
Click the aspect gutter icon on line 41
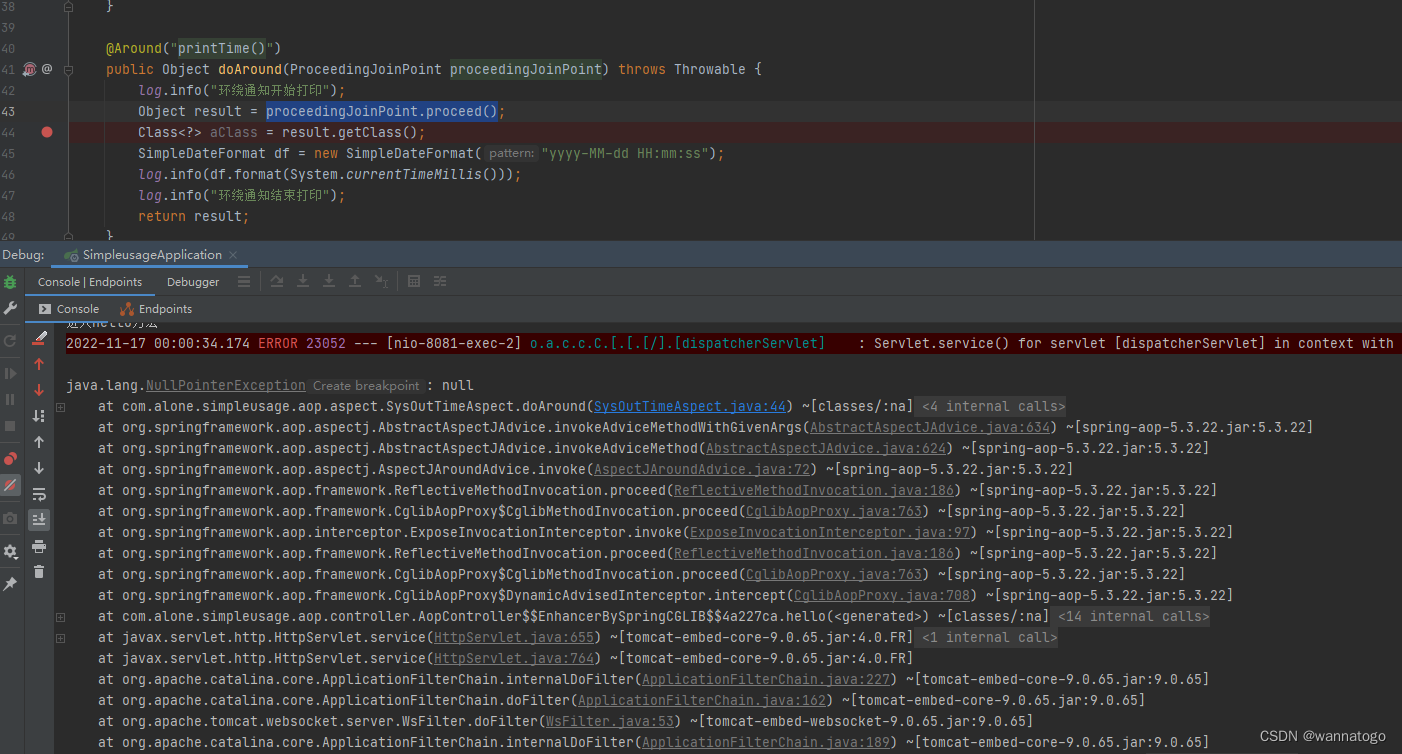coord(30,69)
